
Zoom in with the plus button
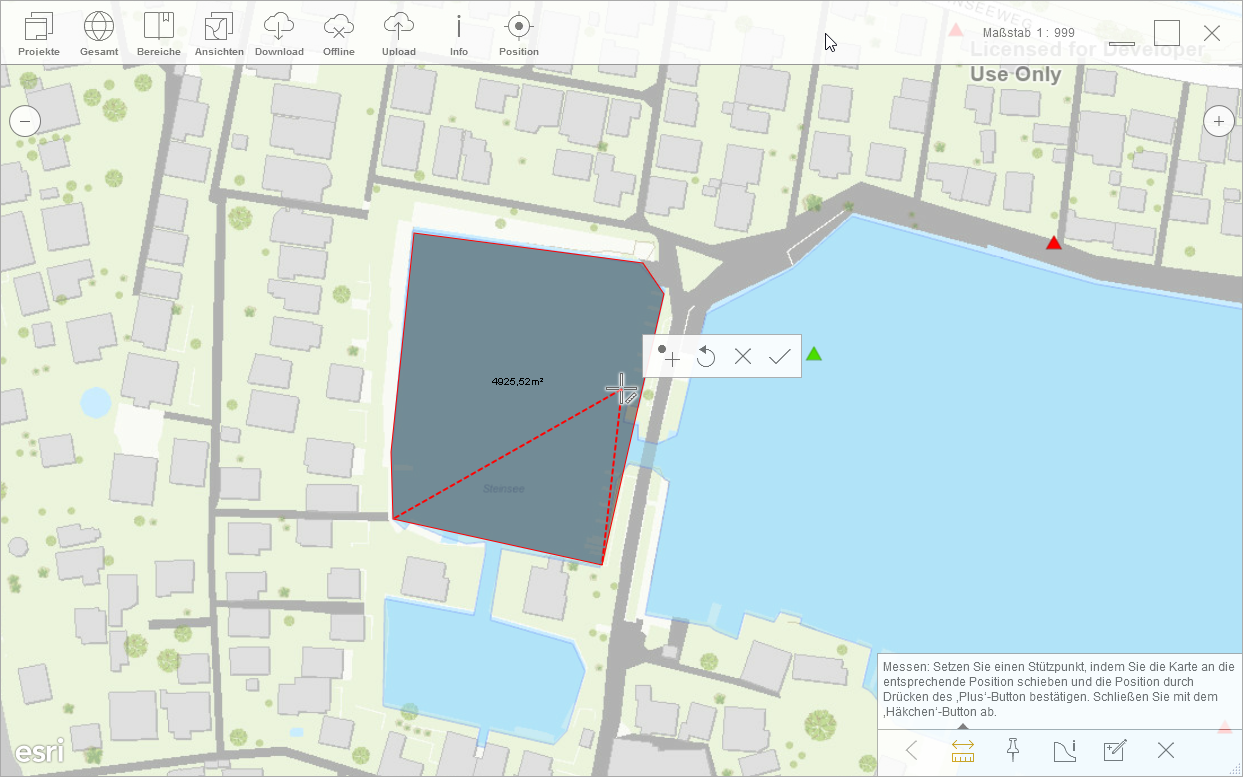coord(1218,122)
